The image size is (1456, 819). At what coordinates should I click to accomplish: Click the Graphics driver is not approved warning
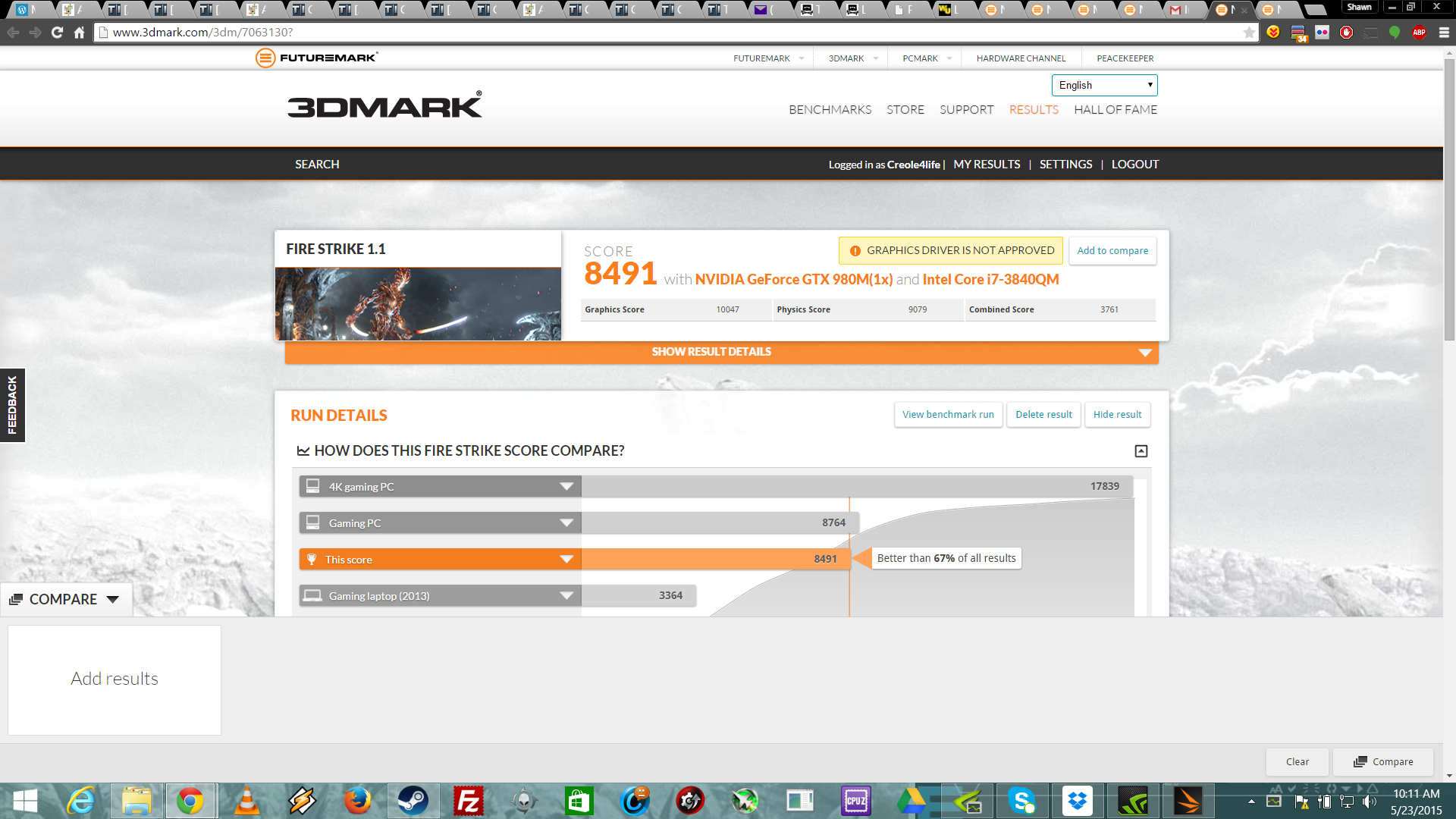coord(951,251)
